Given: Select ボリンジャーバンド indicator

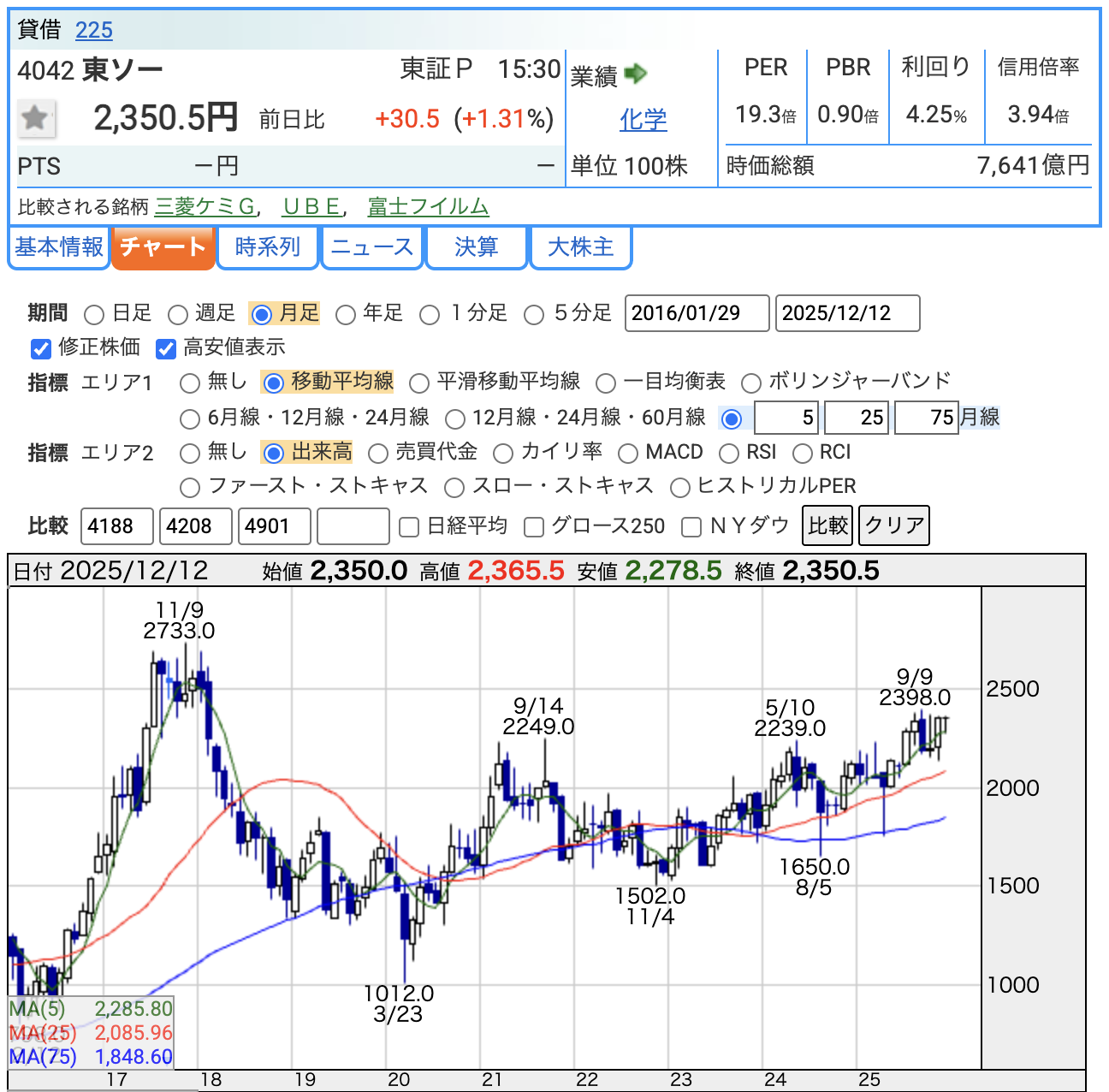Looking at the screenshot, I should [x=751, y=383].
